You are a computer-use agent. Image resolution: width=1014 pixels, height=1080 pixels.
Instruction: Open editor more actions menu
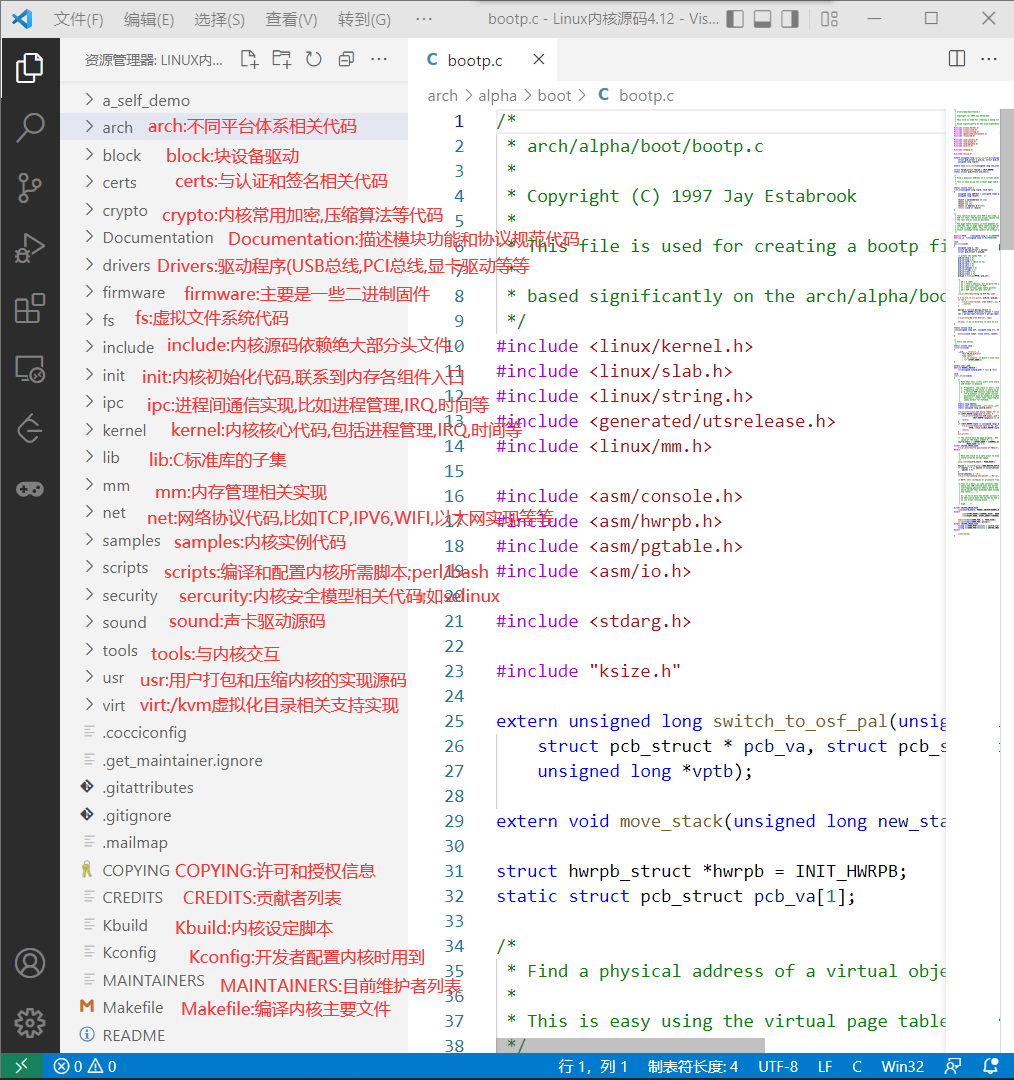[989, 59]
